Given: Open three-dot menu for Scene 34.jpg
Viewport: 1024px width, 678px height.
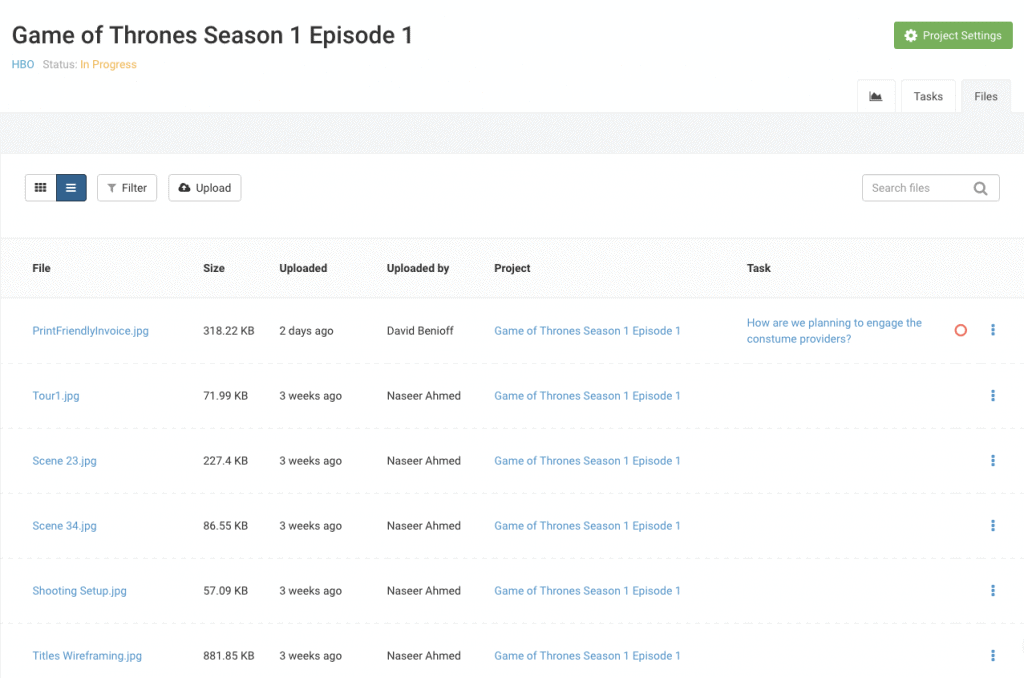Looking at the screenshot, I should (x=993, y=526).
